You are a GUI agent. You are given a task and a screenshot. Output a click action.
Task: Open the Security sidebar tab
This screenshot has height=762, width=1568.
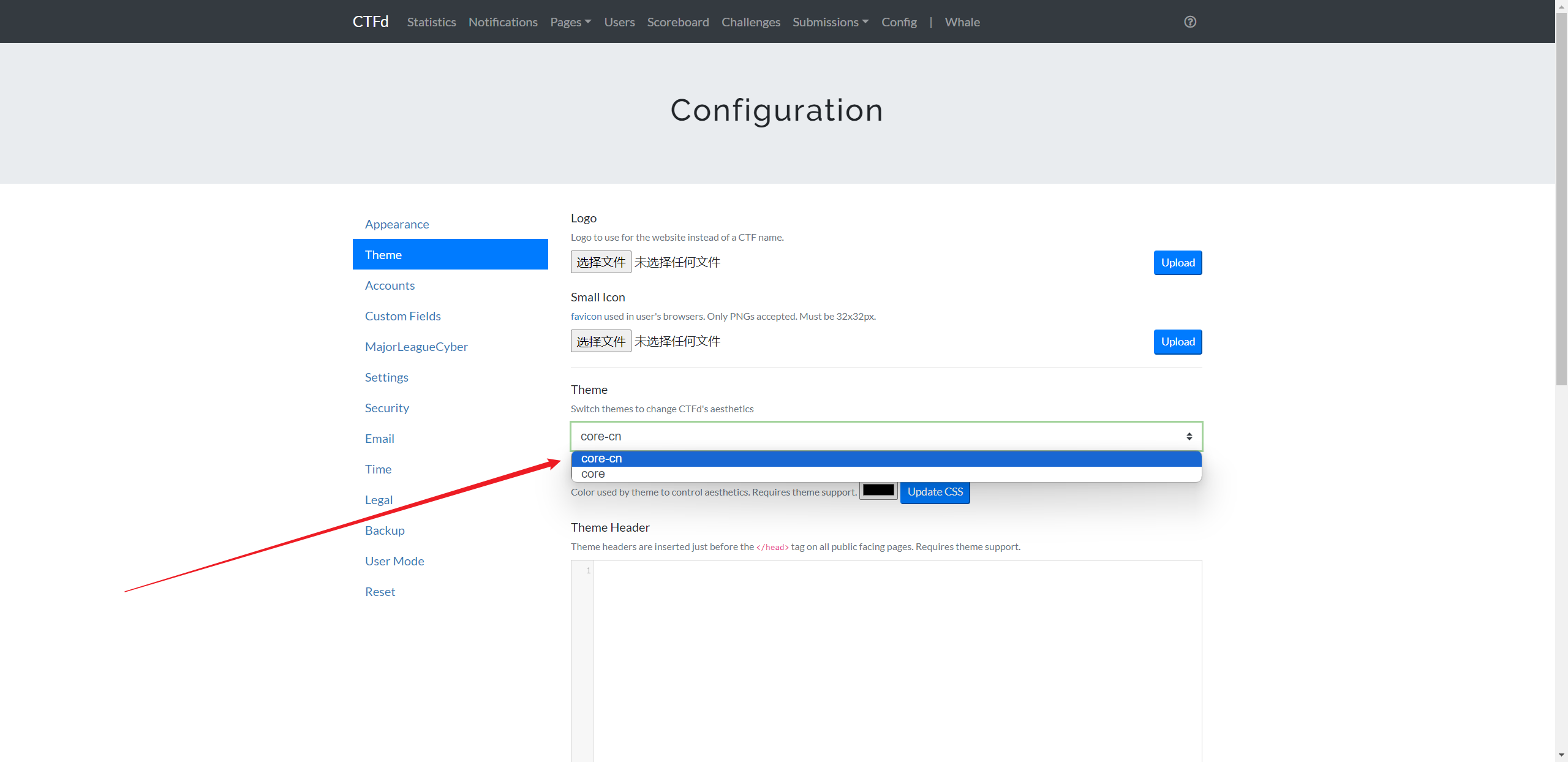point(450,408)
